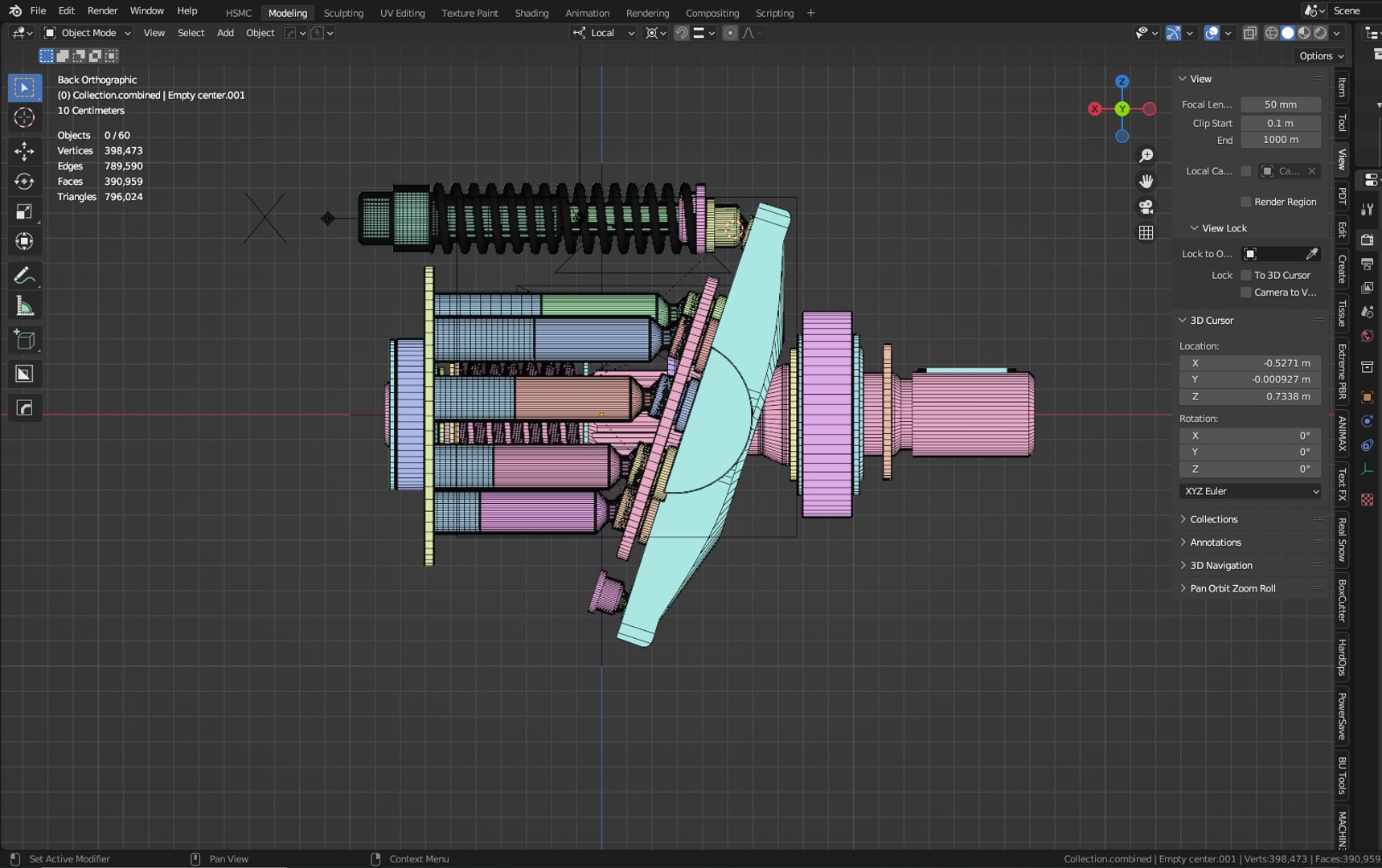1382x868 pixels.
Task: Switch to rendered viewport shading
Action: (x=1320, y=33)
